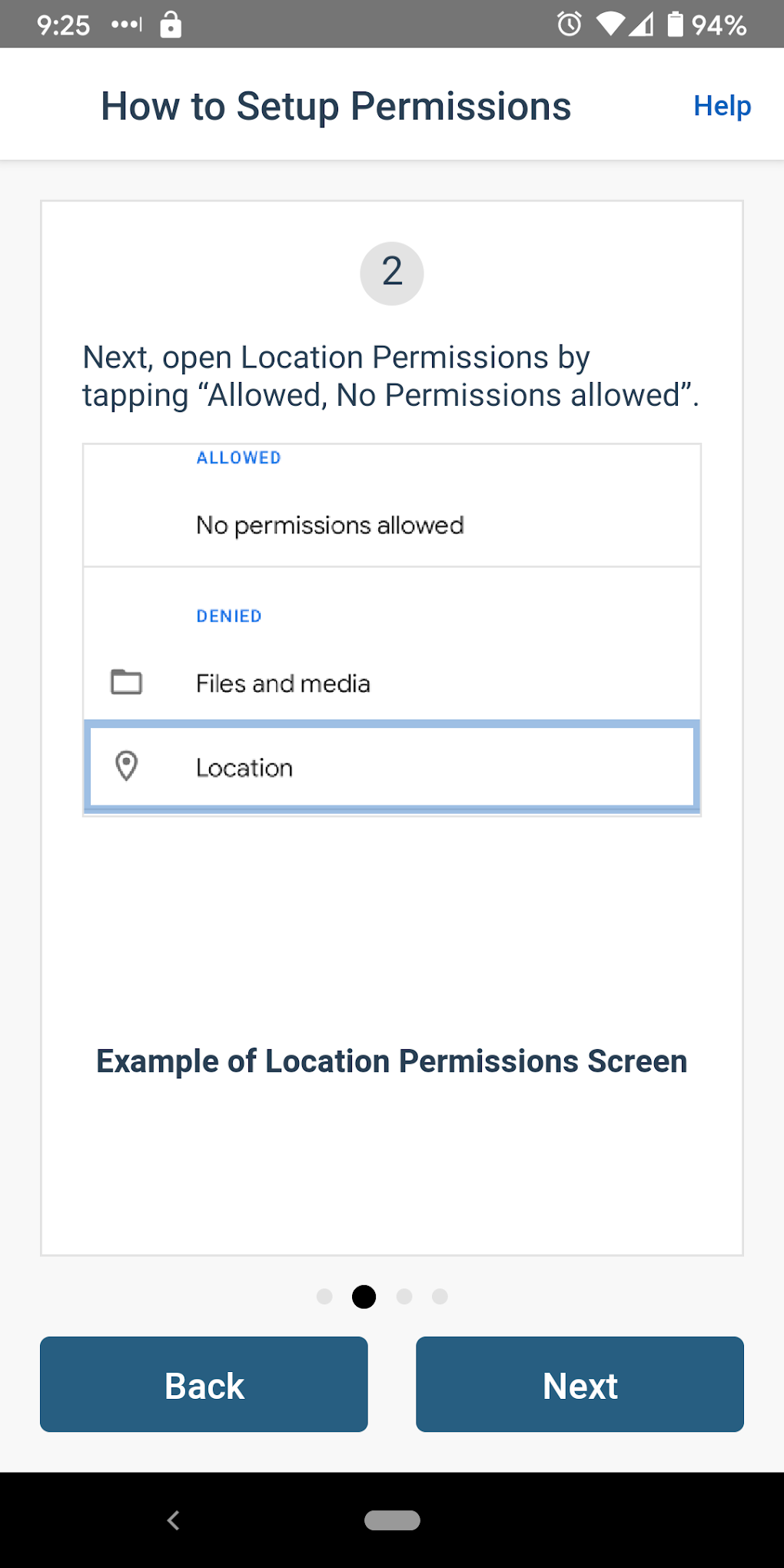Image resolution: width=784 pixels, height=1568 pixels.
Task: Tap the battery status icon
Action: pyautogui.click(x=675, y=25)
